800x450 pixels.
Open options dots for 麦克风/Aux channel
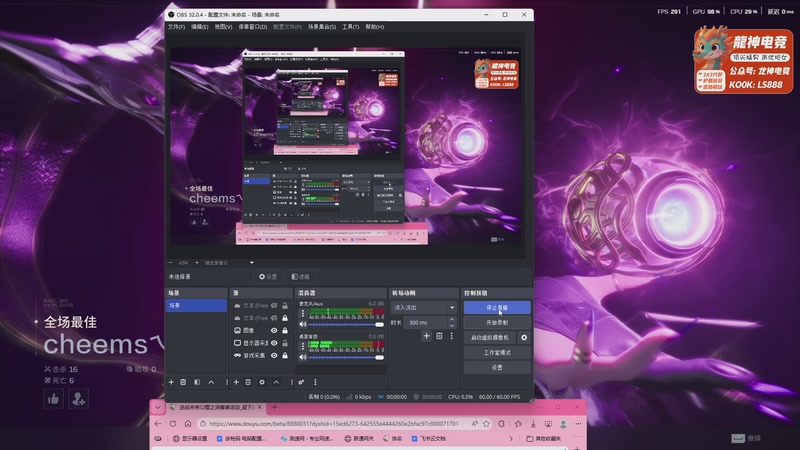click(x=303, y=313)
